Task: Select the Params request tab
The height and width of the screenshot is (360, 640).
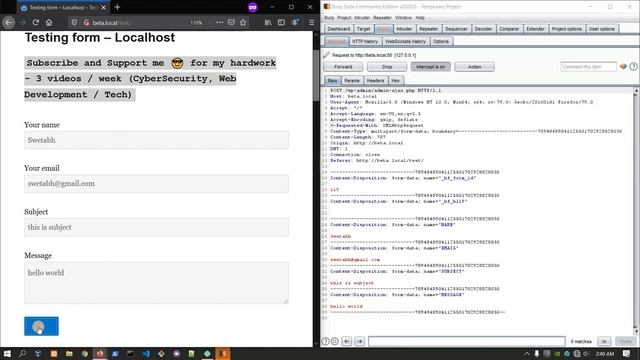Action: pos(351,80)
